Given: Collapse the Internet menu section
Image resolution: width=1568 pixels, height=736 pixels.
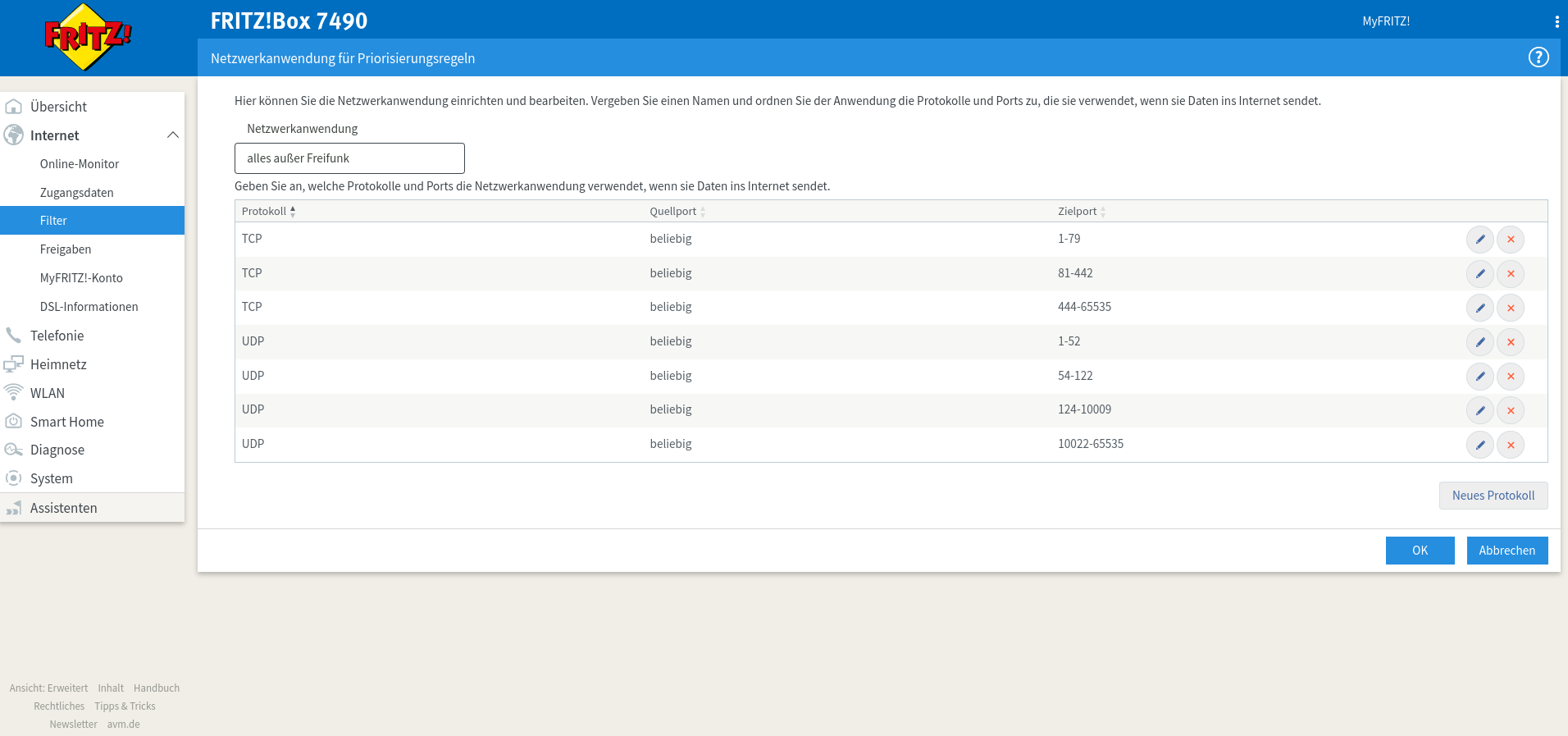Looking at the screenshot, I should [172, 135].
